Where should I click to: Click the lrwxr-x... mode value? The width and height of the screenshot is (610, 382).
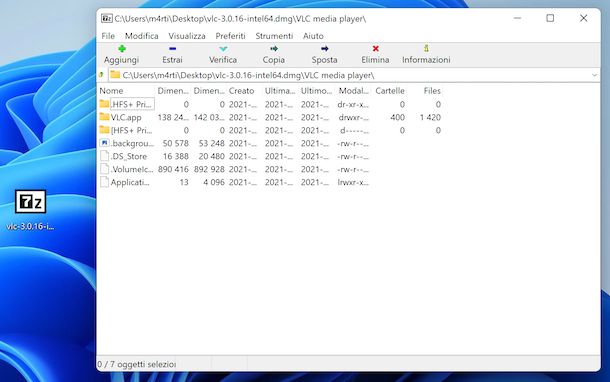(353, 182)
